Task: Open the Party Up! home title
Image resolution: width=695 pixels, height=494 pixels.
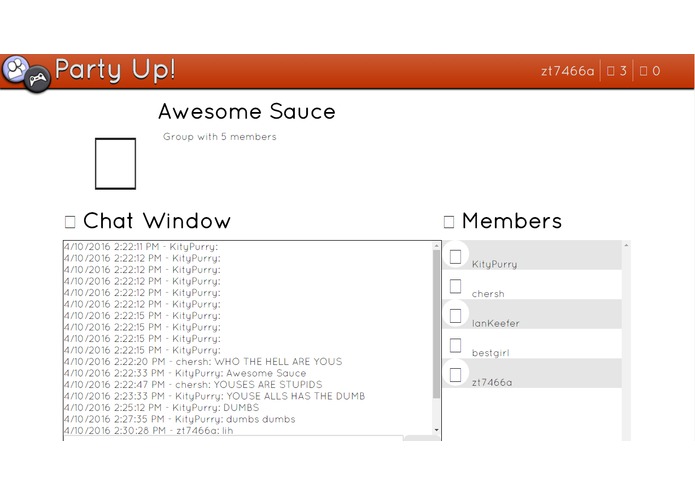Action: (115, 70)
